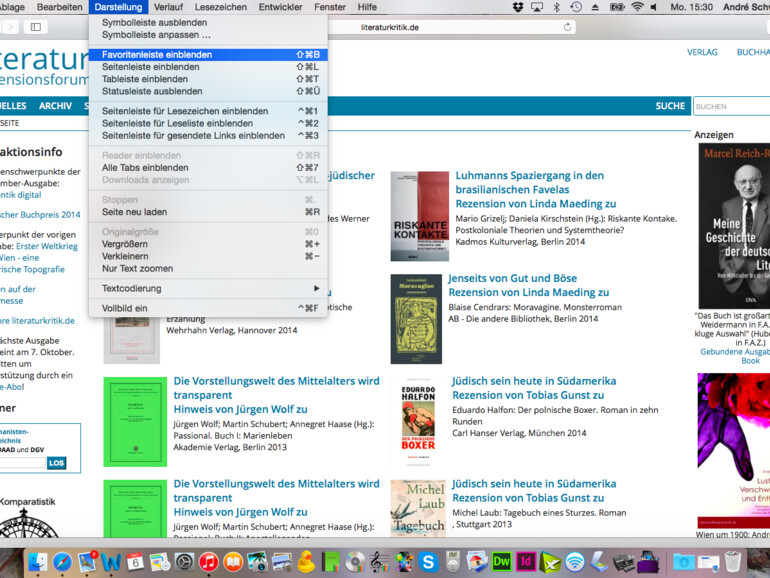Launch Skype from the dock
The image size is (770, 578).
(x=428, y=562)
